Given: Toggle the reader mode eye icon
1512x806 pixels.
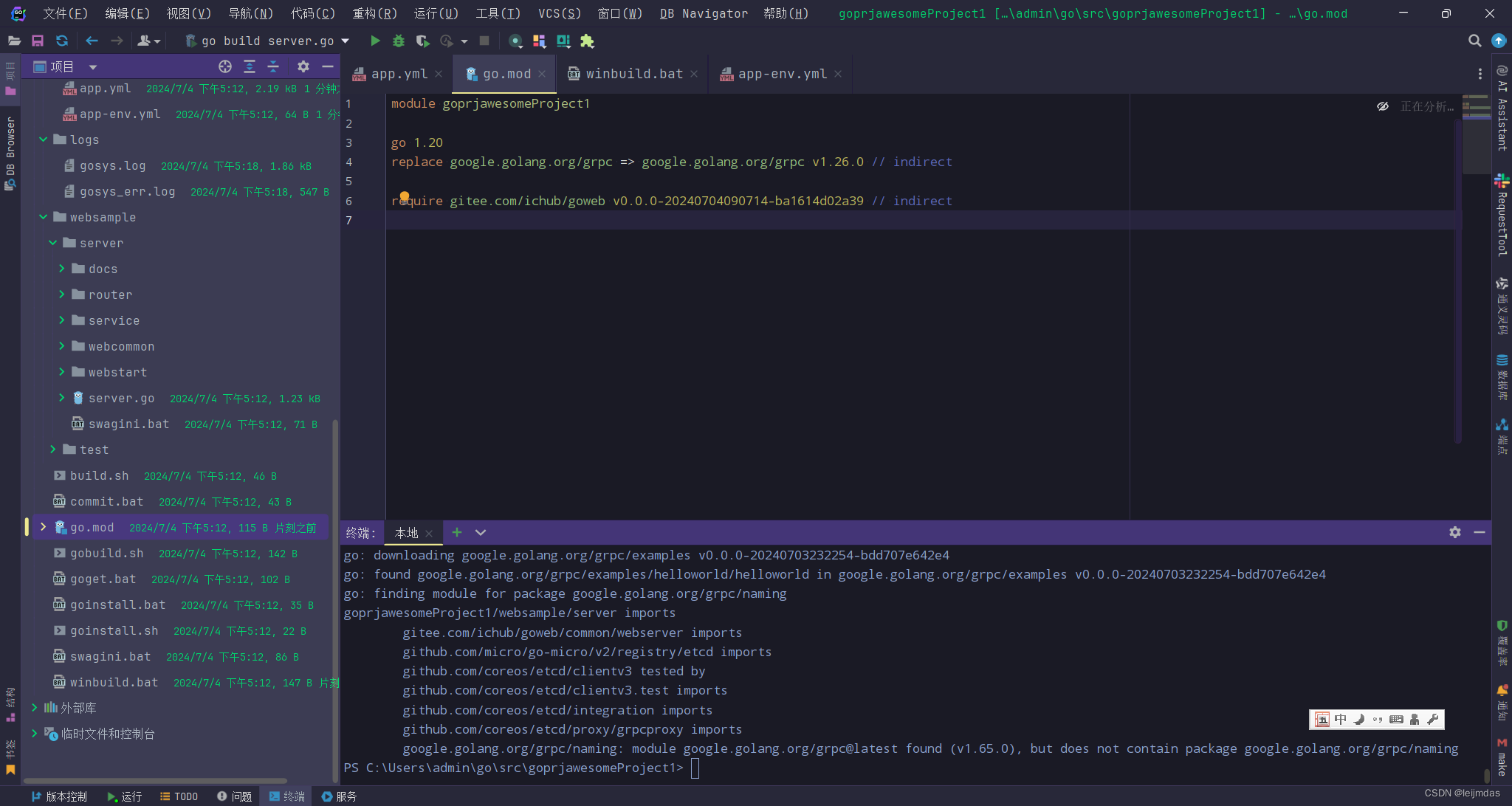Looking at the screenshot, I should 1383,106.
